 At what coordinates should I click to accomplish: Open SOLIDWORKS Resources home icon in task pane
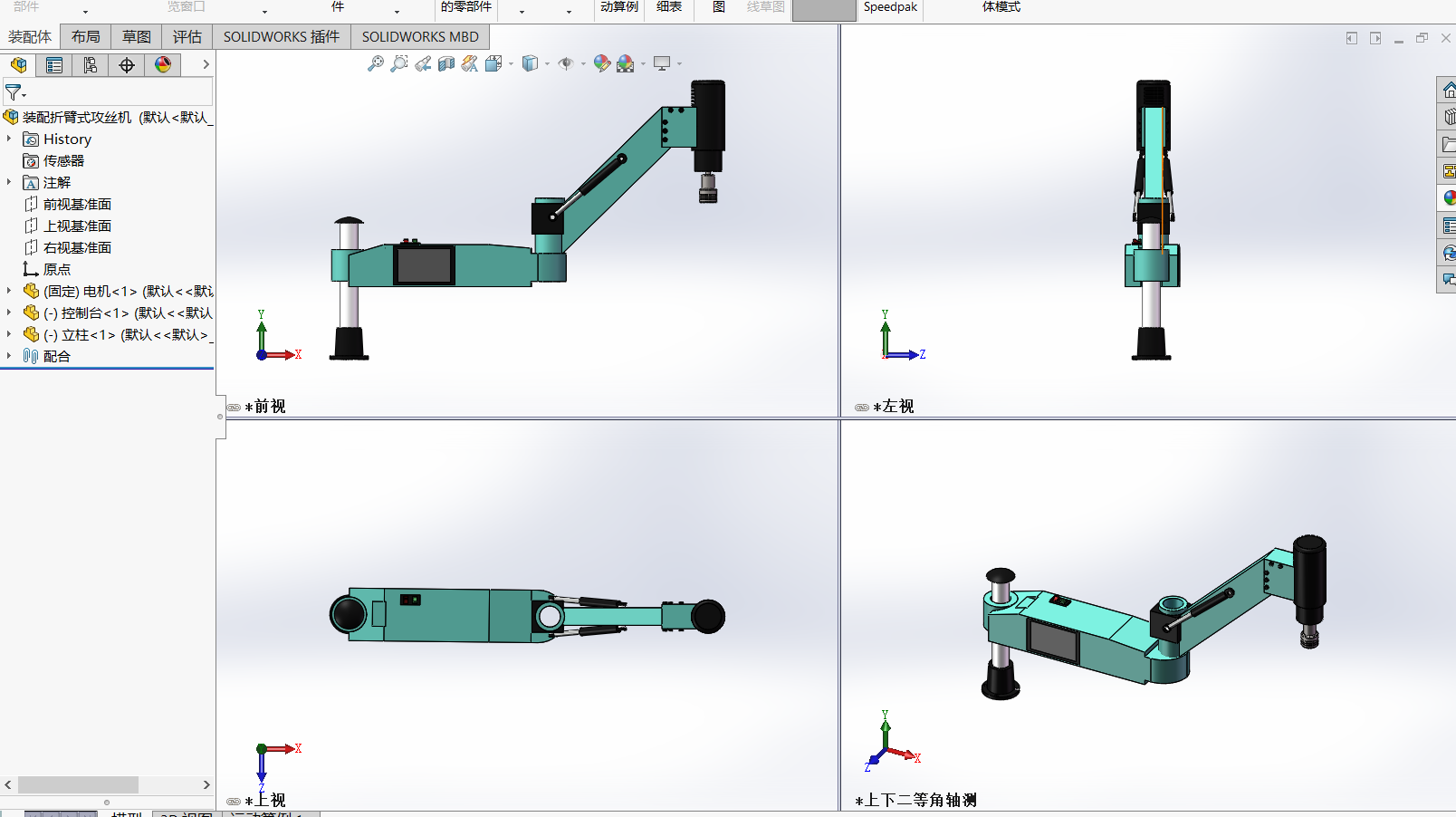click(1449, 90)
